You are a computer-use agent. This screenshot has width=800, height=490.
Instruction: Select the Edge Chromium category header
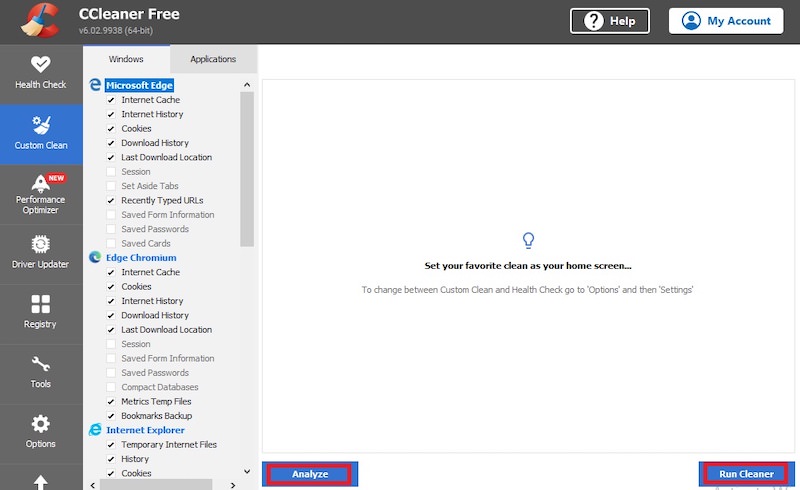click(x=141, y=258)
